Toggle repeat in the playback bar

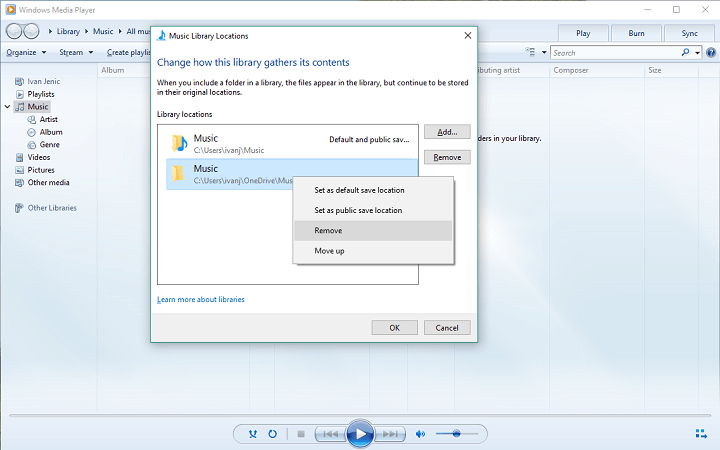[x=272, y=433]
